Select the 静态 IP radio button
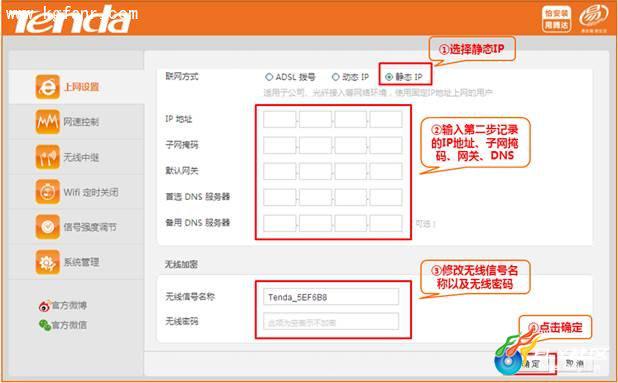618x383 pixels. [x=389, y=77]
